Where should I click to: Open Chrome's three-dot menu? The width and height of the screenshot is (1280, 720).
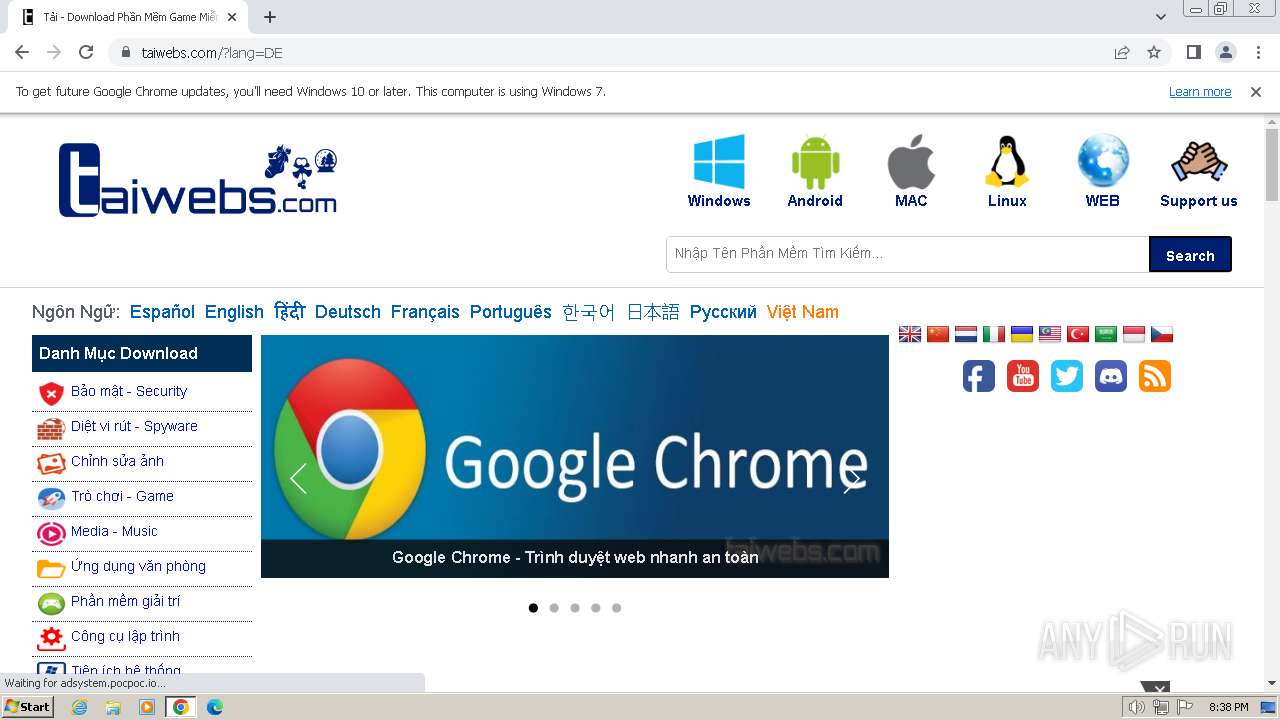(x=1257, y=52)
